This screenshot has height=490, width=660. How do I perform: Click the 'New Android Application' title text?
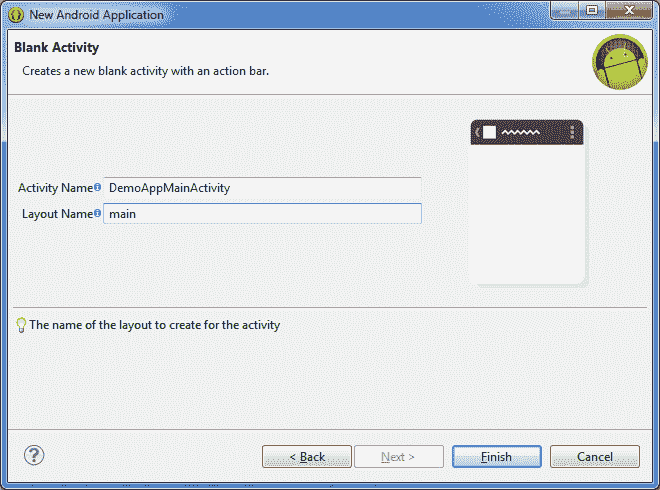96,15
